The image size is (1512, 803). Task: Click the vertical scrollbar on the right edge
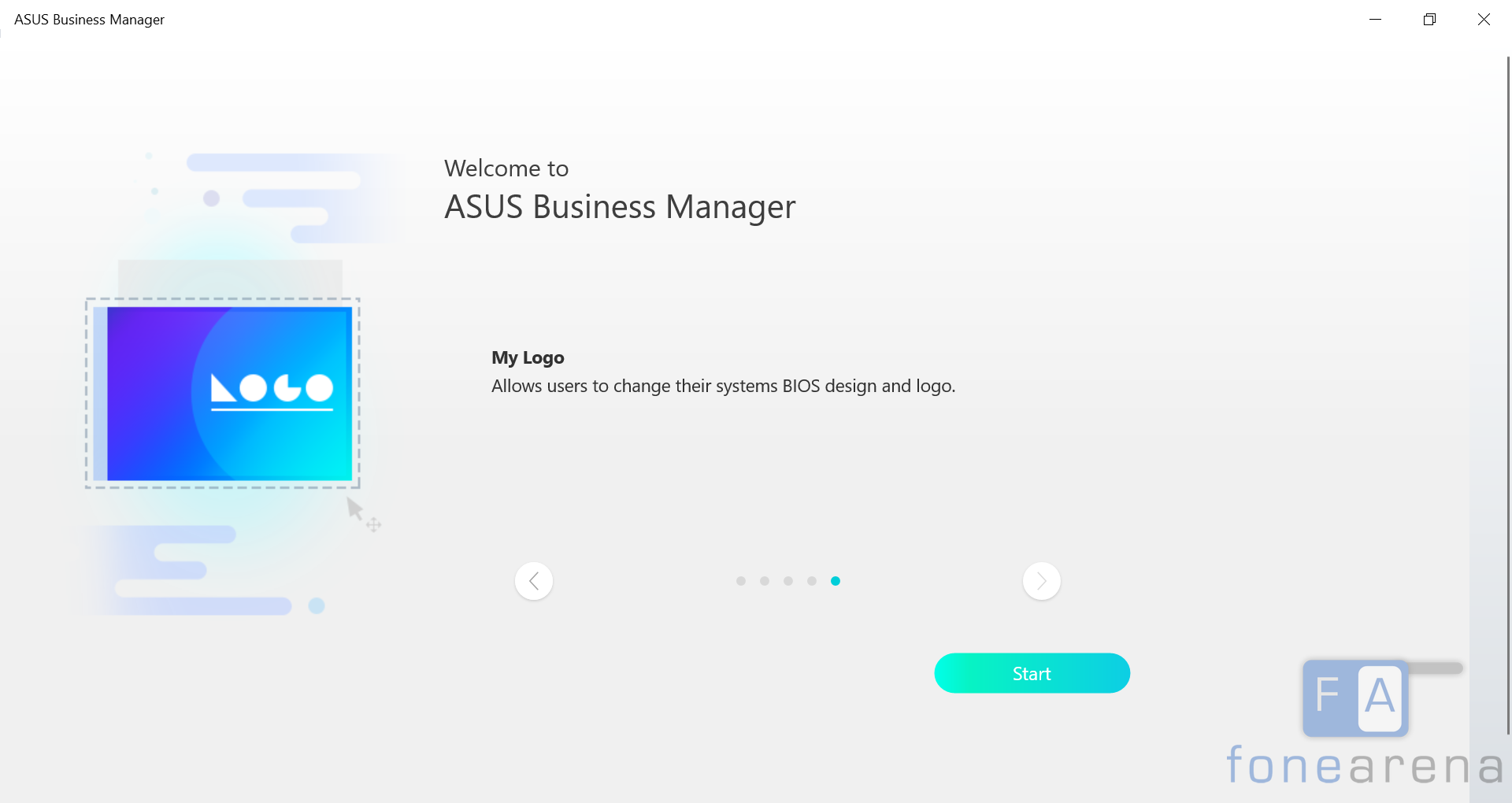tap(1508, 394)
